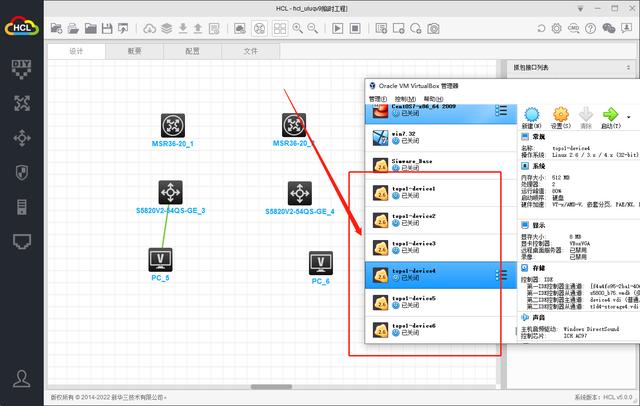The image size is (640, 406).
Task: Take a snapshot with the camera icon
Action: [433, 29]
